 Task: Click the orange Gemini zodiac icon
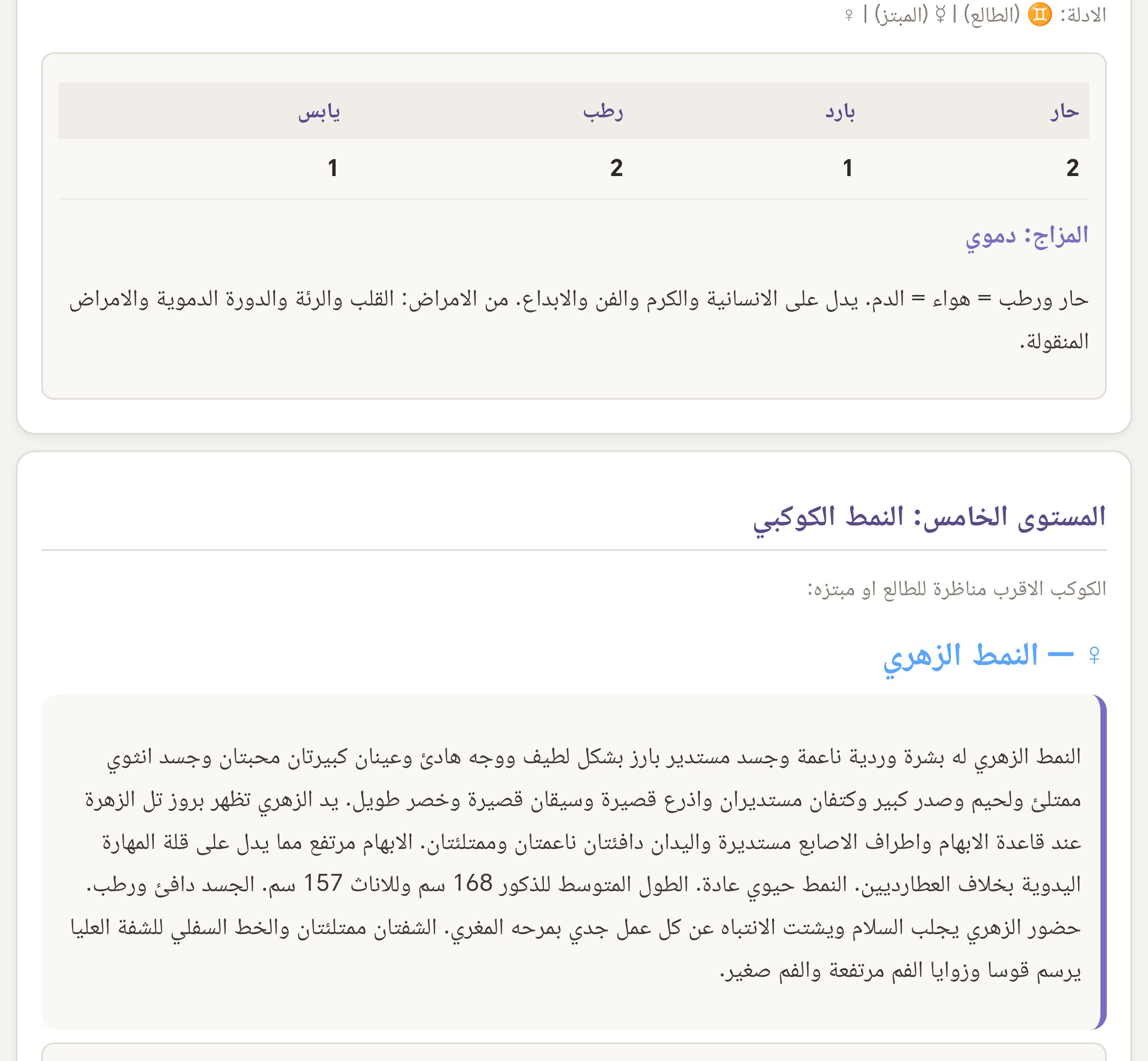(x=1040, y=14)
